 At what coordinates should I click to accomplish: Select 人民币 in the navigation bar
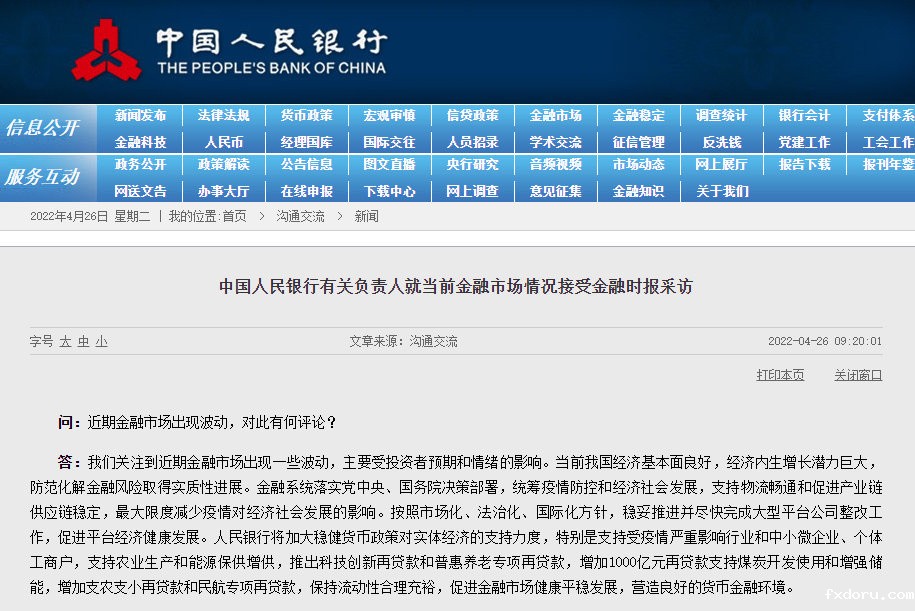(223, 143)
